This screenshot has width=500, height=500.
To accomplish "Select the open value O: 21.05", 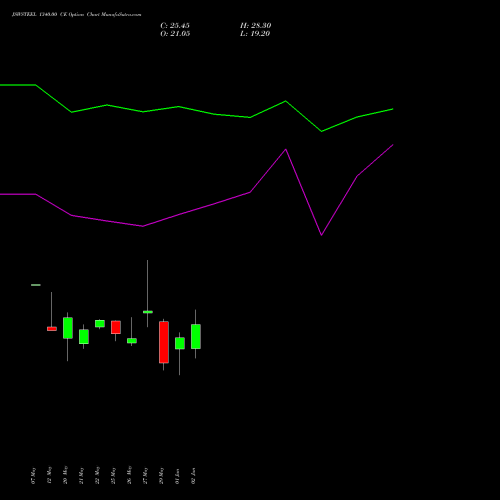I will click(x=175, y=34).
